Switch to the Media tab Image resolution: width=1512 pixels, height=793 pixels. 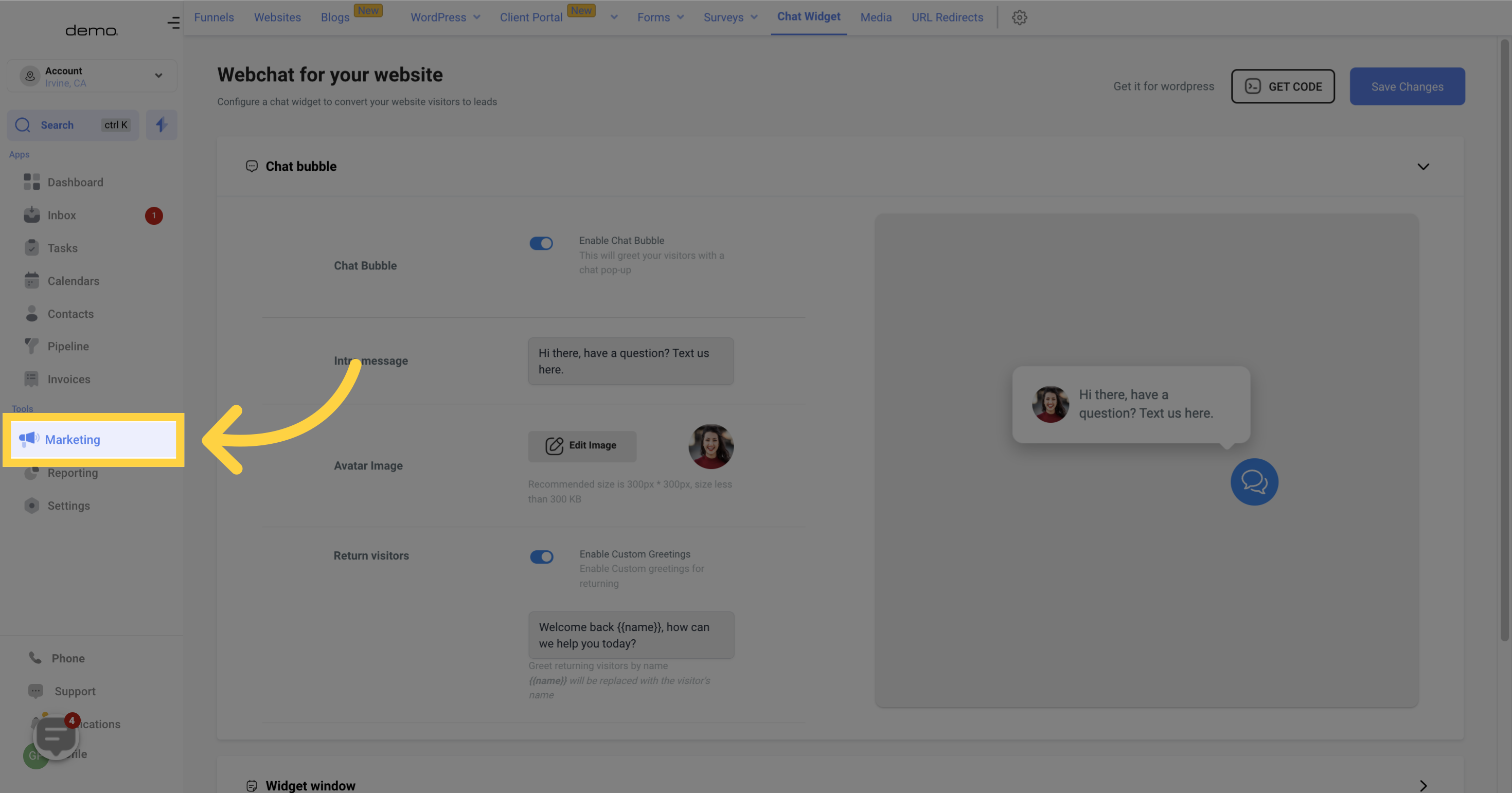point(876,17)
